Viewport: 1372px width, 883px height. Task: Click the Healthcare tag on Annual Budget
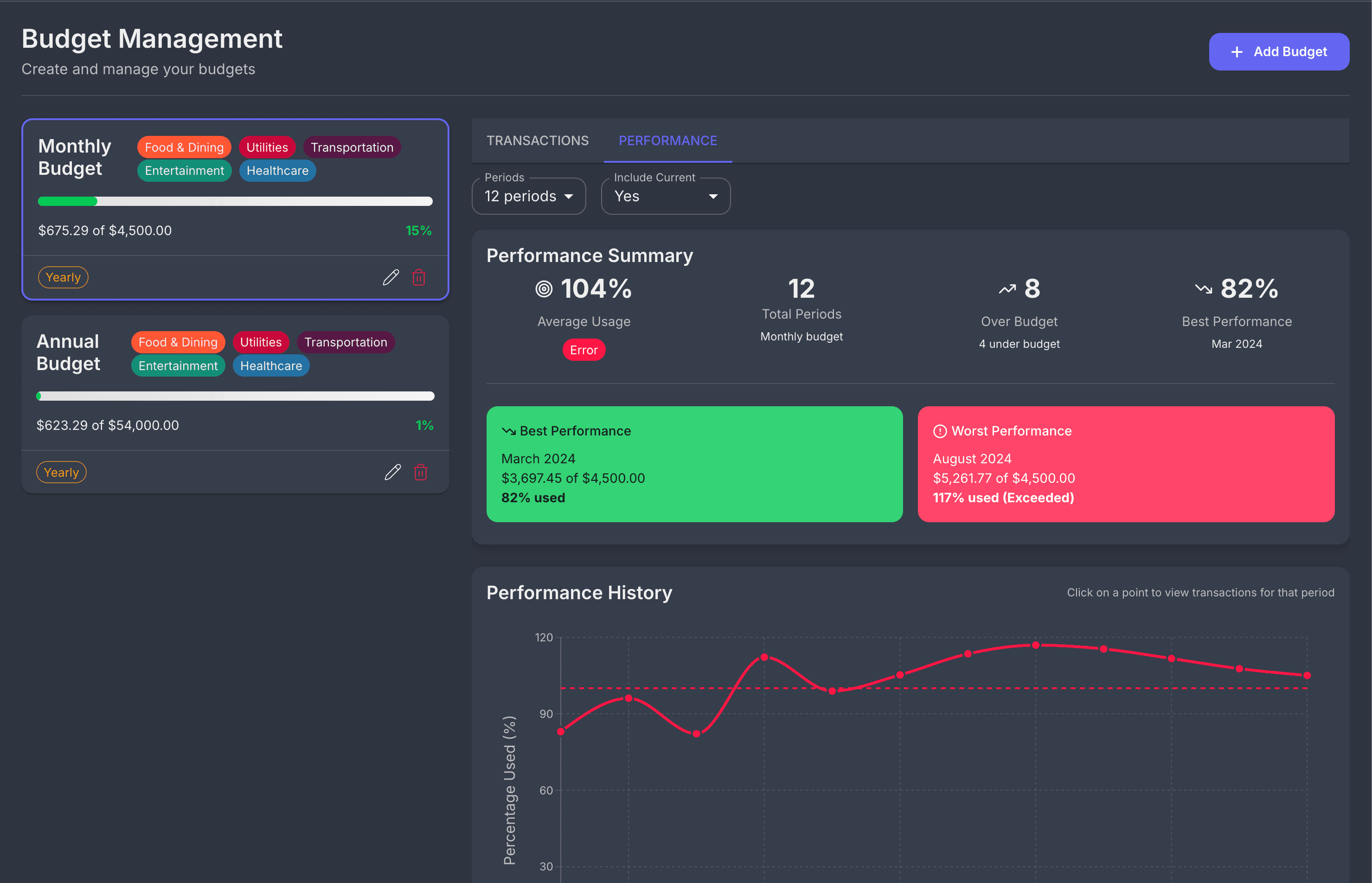270,366
